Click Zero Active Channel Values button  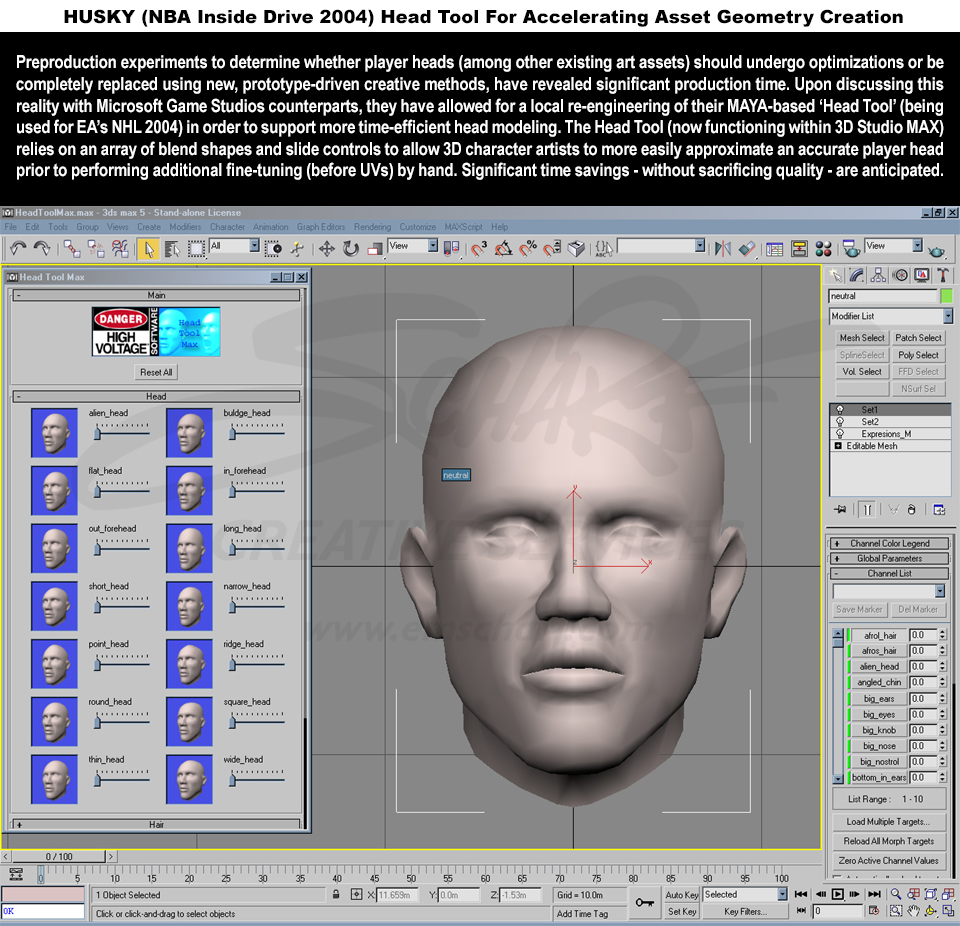(888, 860)
